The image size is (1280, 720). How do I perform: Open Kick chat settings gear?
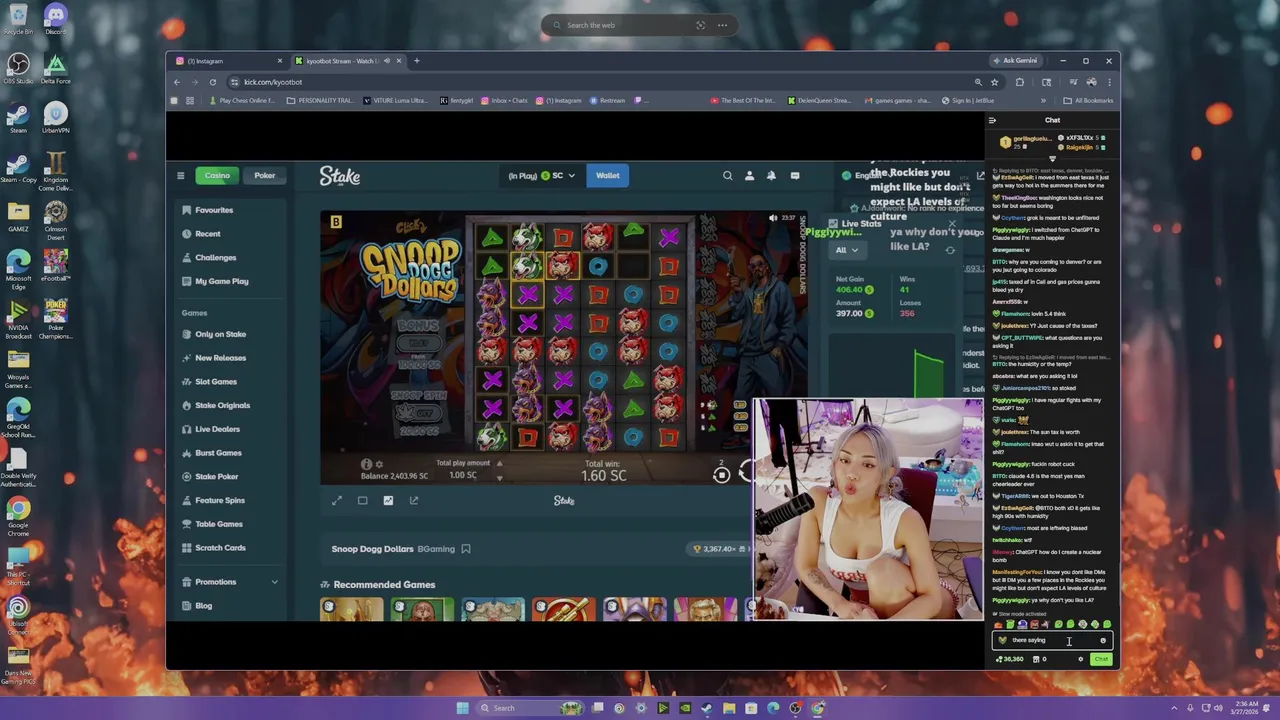pos(1081,659)
